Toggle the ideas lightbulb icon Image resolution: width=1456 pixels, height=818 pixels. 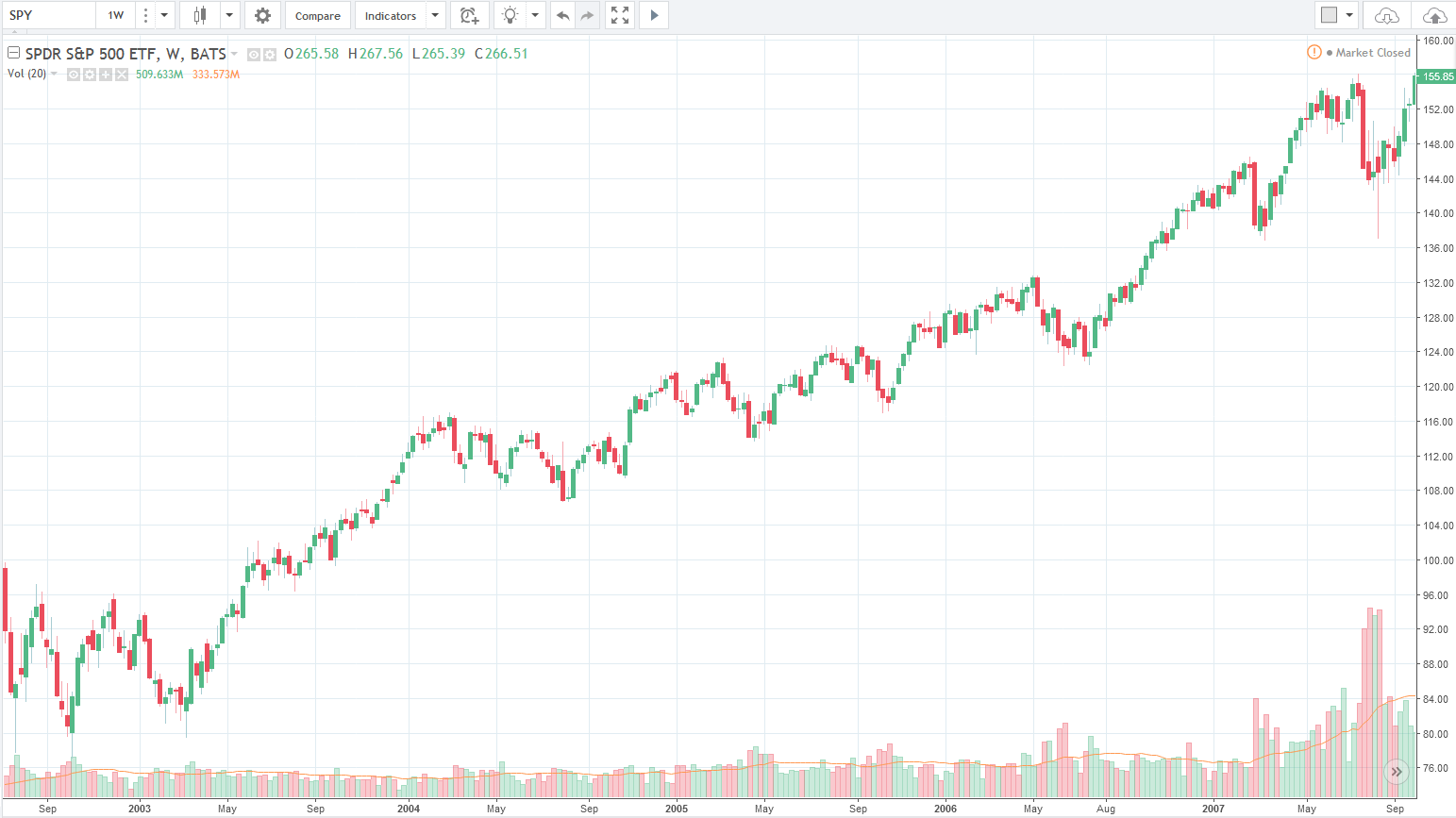(x=510, y=15)
